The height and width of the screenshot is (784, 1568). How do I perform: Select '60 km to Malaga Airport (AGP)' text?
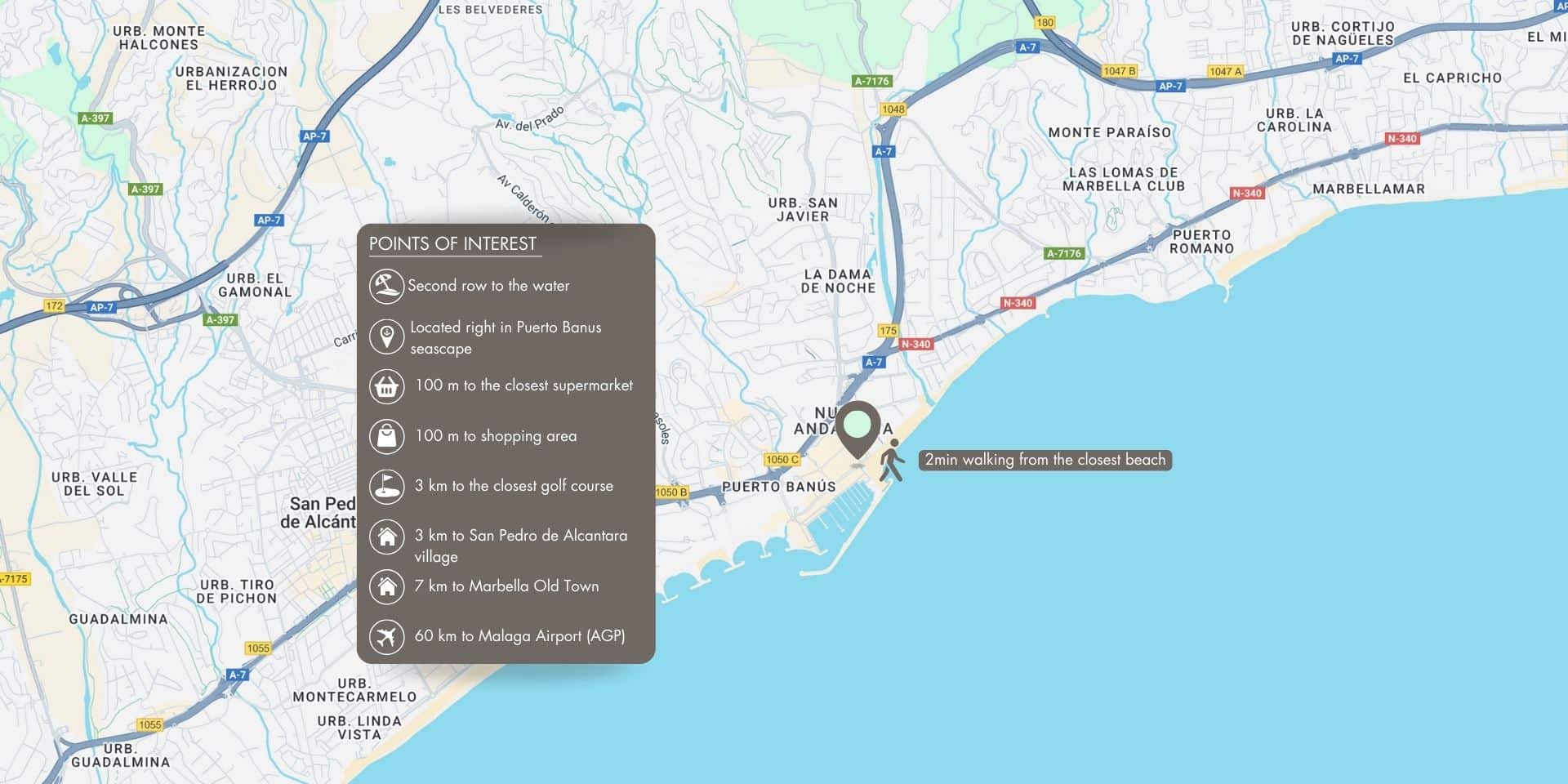pos(519,636)
